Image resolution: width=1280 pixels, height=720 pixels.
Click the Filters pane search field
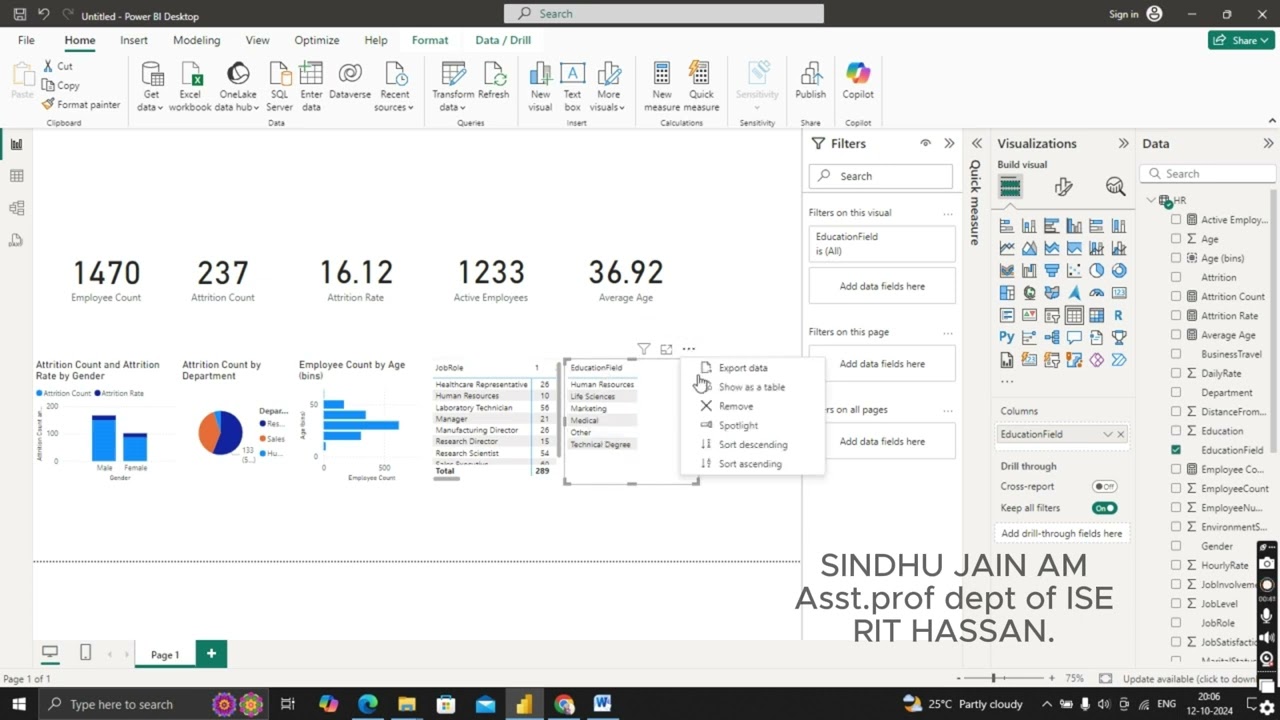(x=880, y=176)
